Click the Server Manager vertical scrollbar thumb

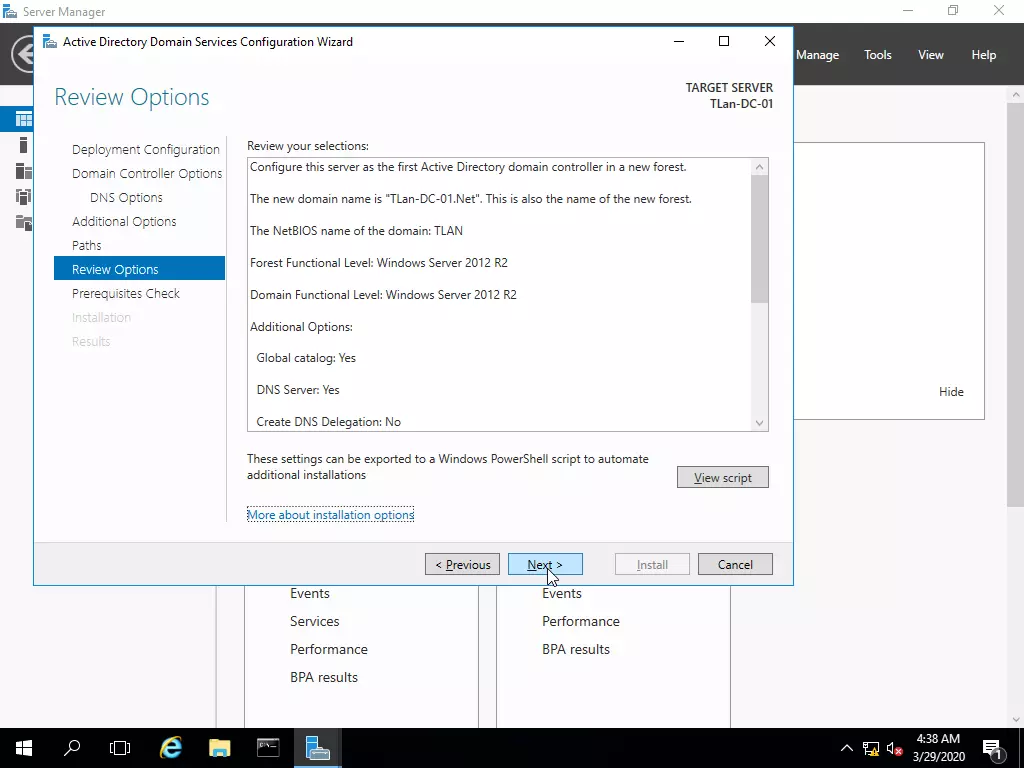pos(1016,304)
